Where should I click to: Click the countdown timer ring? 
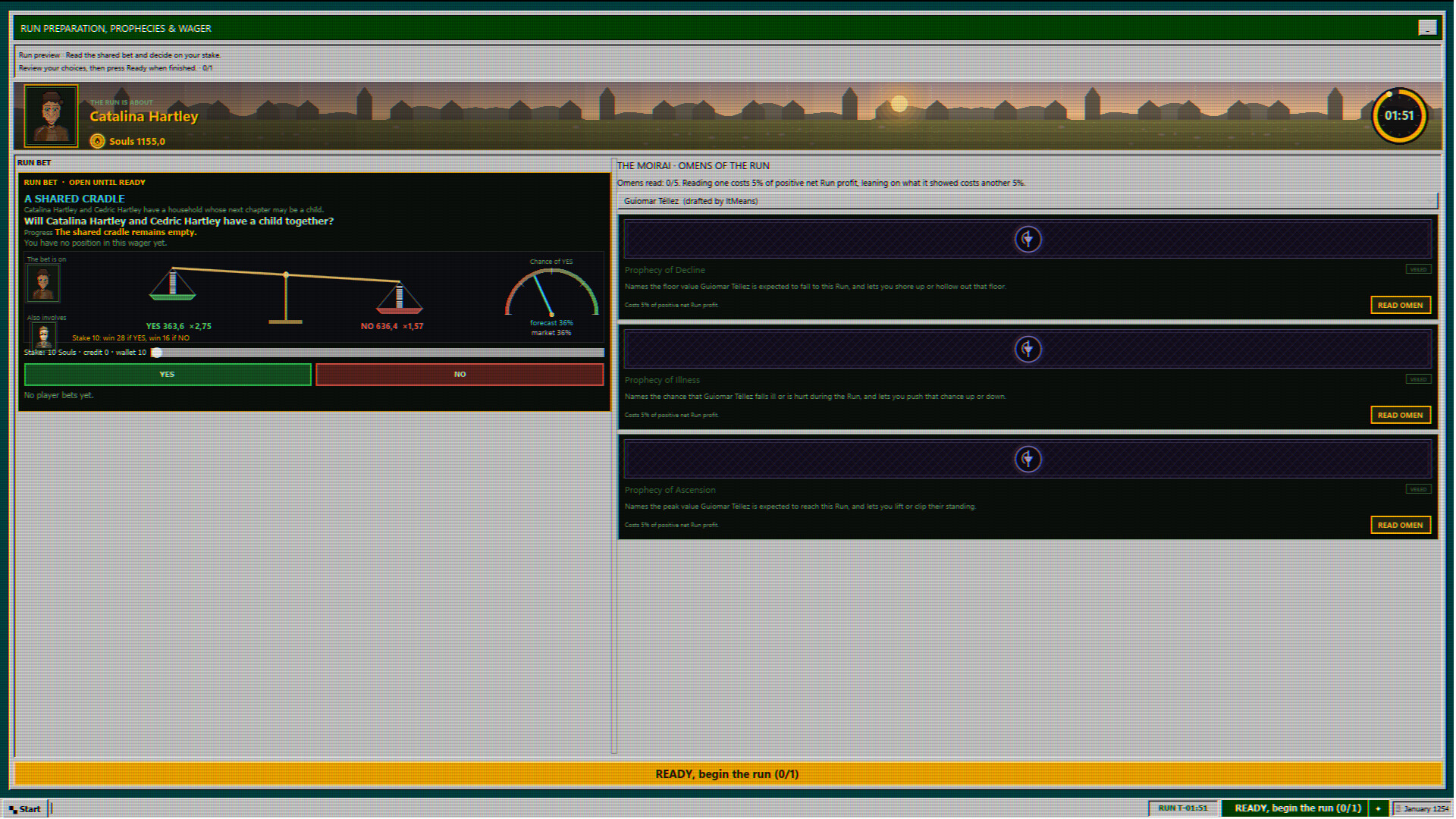pos(1399,116)
